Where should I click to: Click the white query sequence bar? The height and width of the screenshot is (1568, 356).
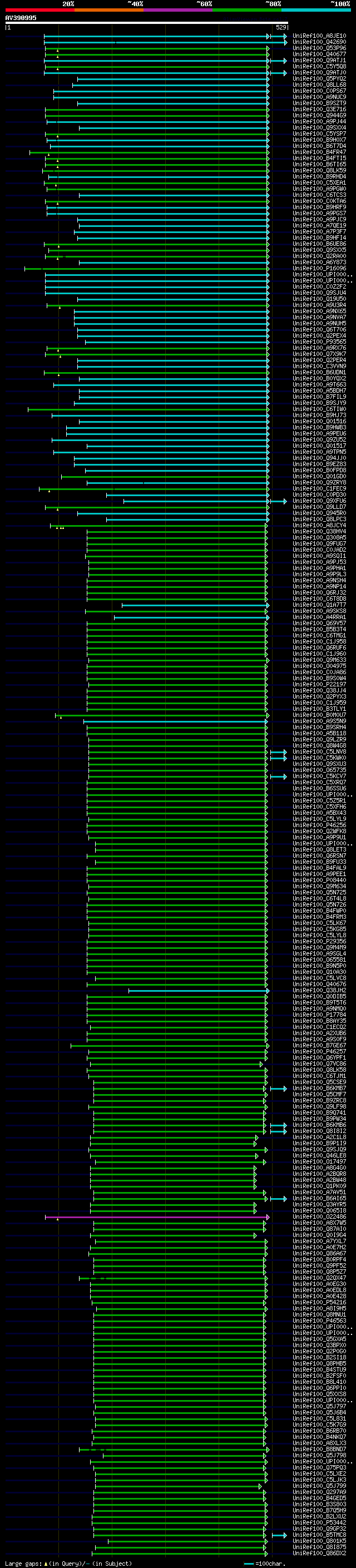coord(147,23)
